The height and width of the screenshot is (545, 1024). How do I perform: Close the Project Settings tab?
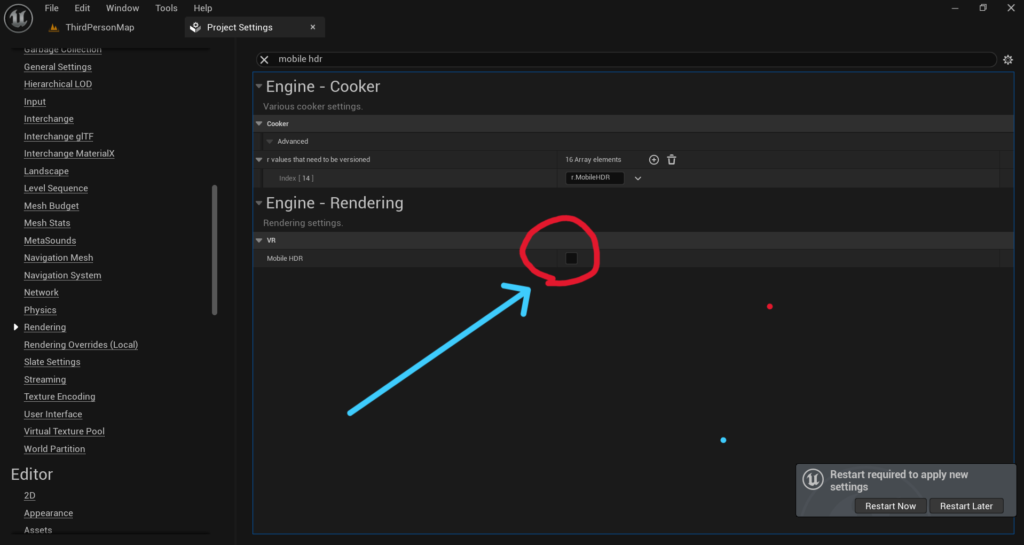313,27
